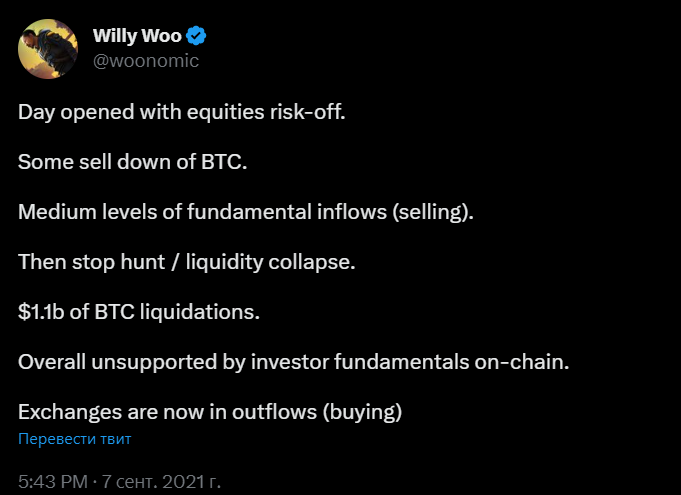
Task: Click the line "Some sell down of BTC."
Action: (x=132, y=161)
